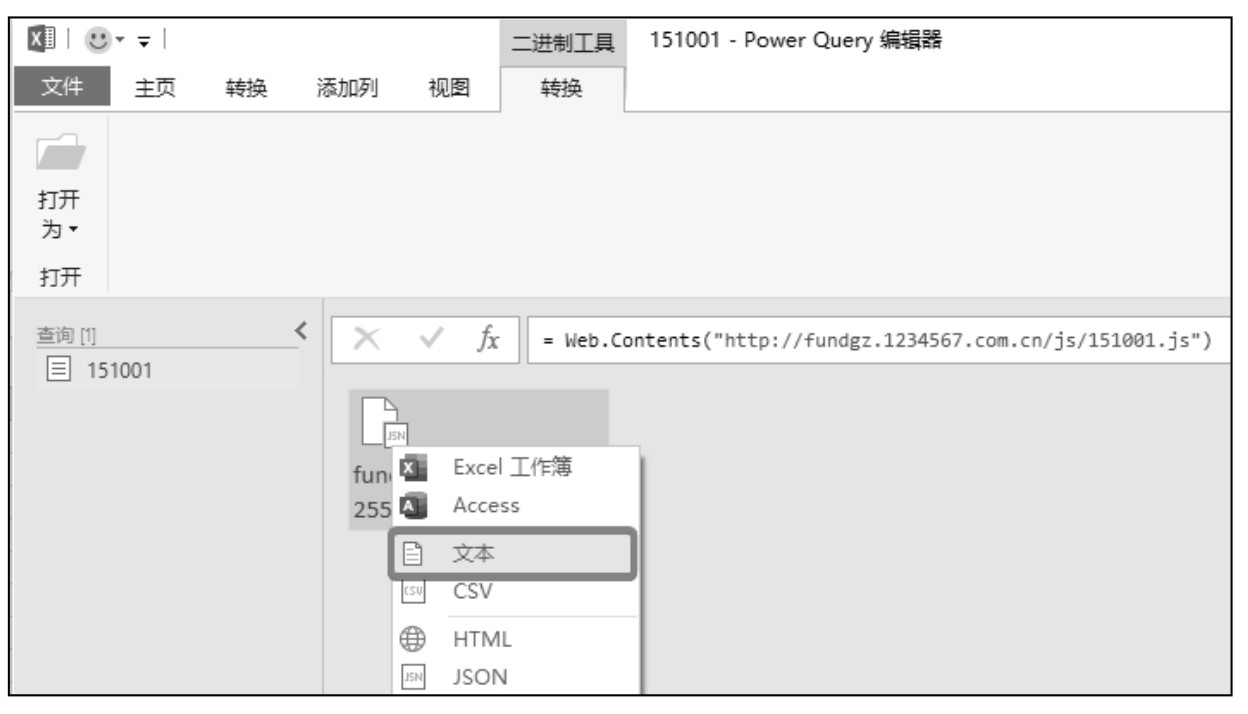1248x714 pixels.
Task: Click the Access icon in context menu
Action: coord(413,506)
